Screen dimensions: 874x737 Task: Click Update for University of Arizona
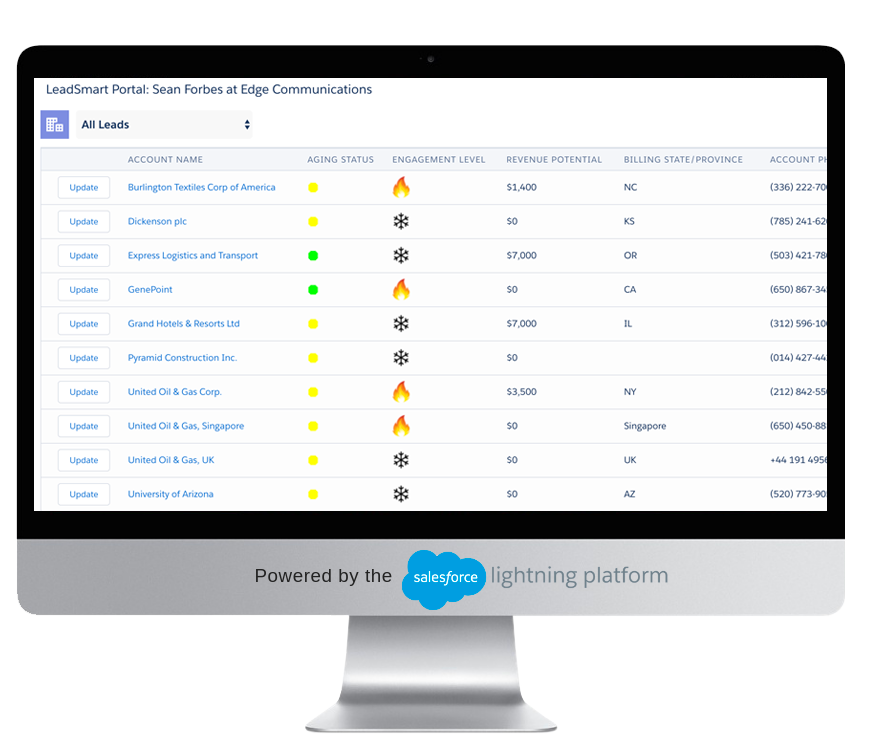pos(84,494)
